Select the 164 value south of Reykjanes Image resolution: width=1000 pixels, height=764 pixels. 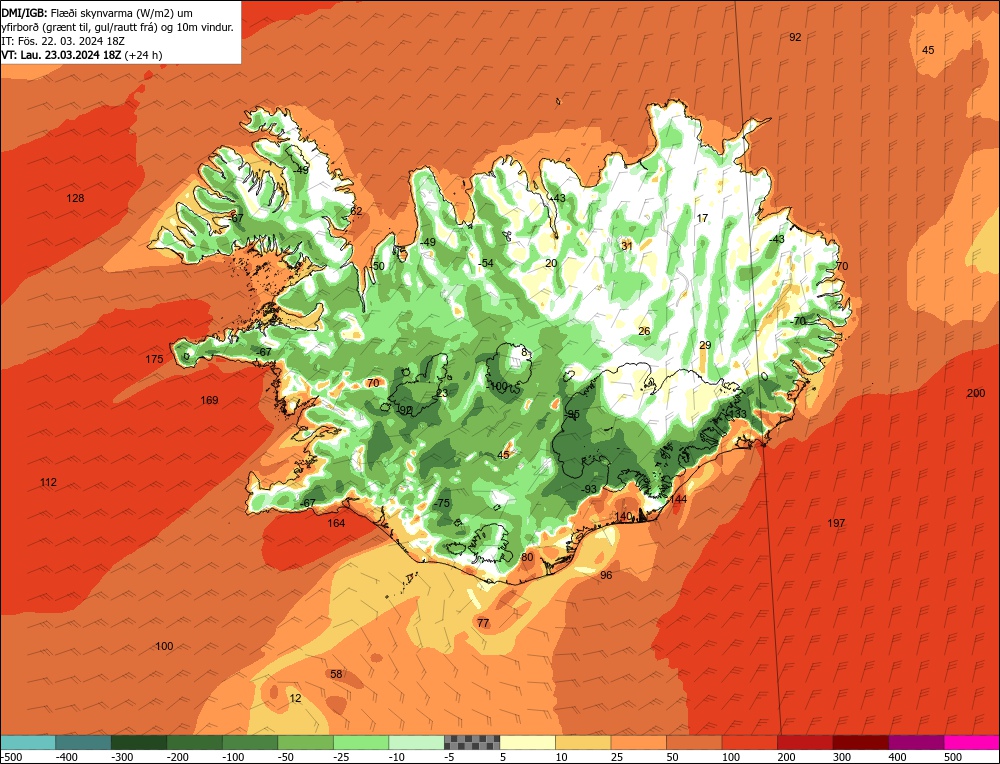pos(336,523)
